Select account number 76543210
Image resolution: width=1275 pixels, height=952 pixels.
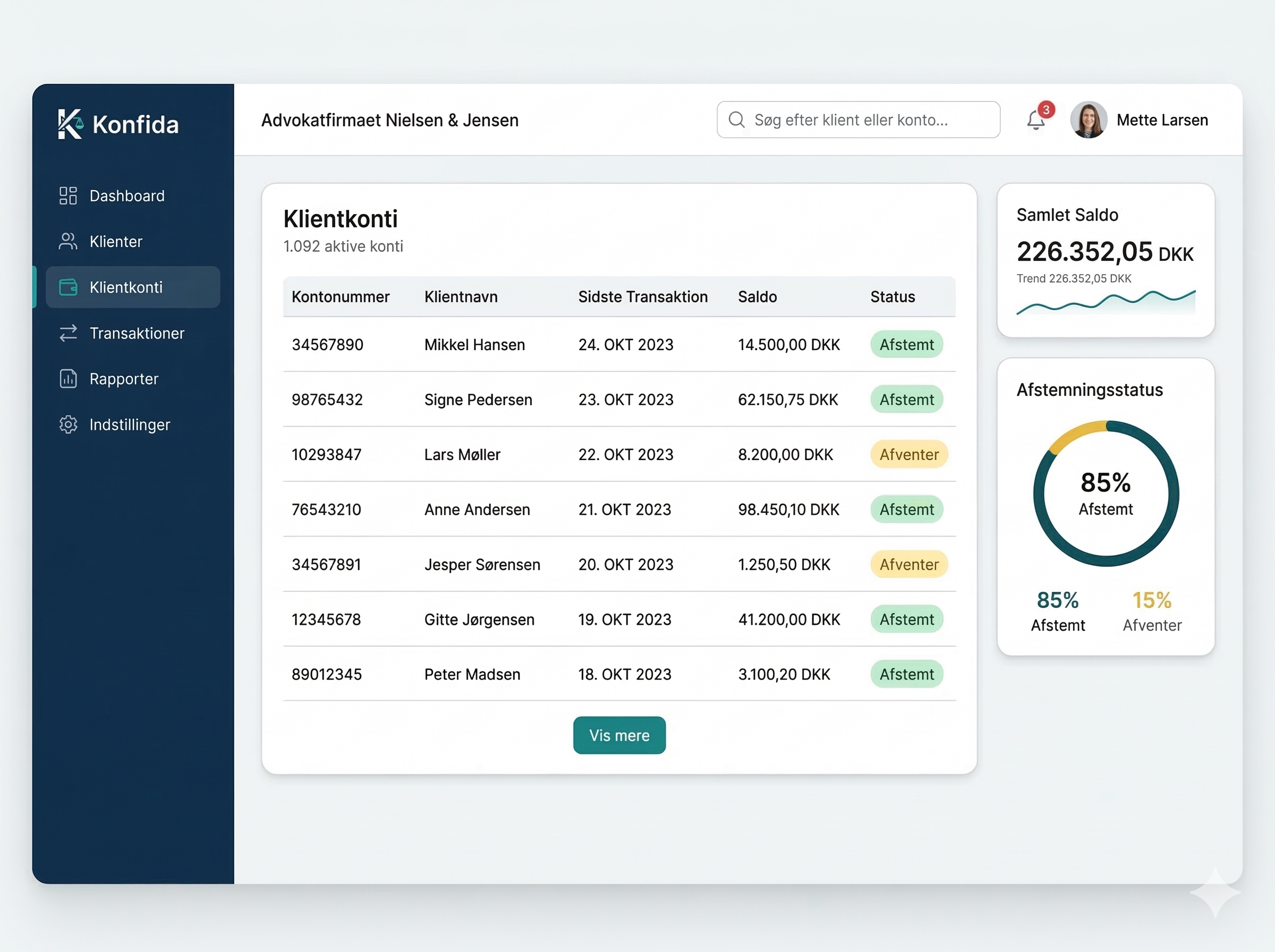point(327,509)
